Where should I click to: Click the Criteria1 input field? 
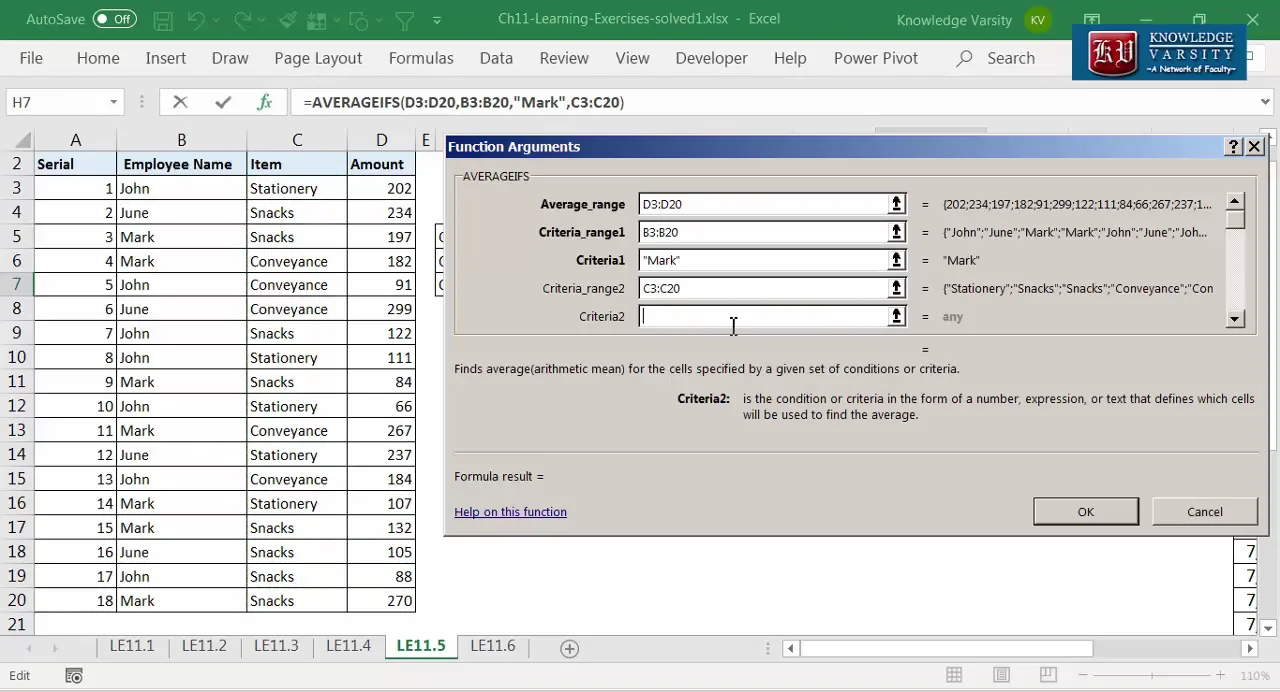tap(762, 260)
